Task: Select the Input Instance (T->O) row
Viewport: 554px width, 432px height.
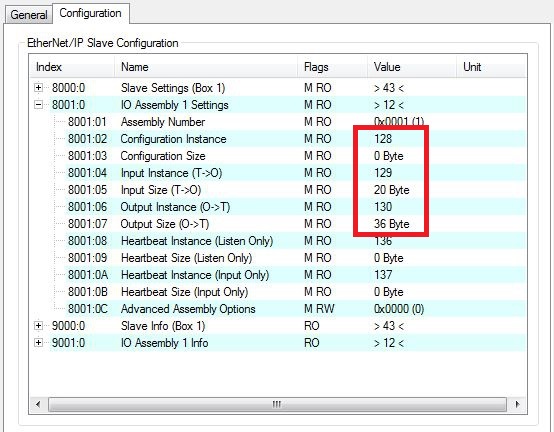Action: click(x=278, y=173)
